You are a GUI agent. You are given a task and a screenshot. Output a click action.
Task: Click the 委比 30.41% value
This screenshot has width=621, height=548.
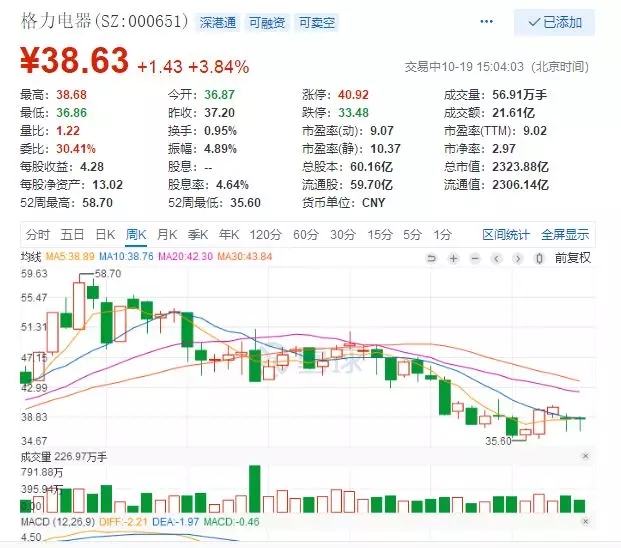(x=76, y=149)
